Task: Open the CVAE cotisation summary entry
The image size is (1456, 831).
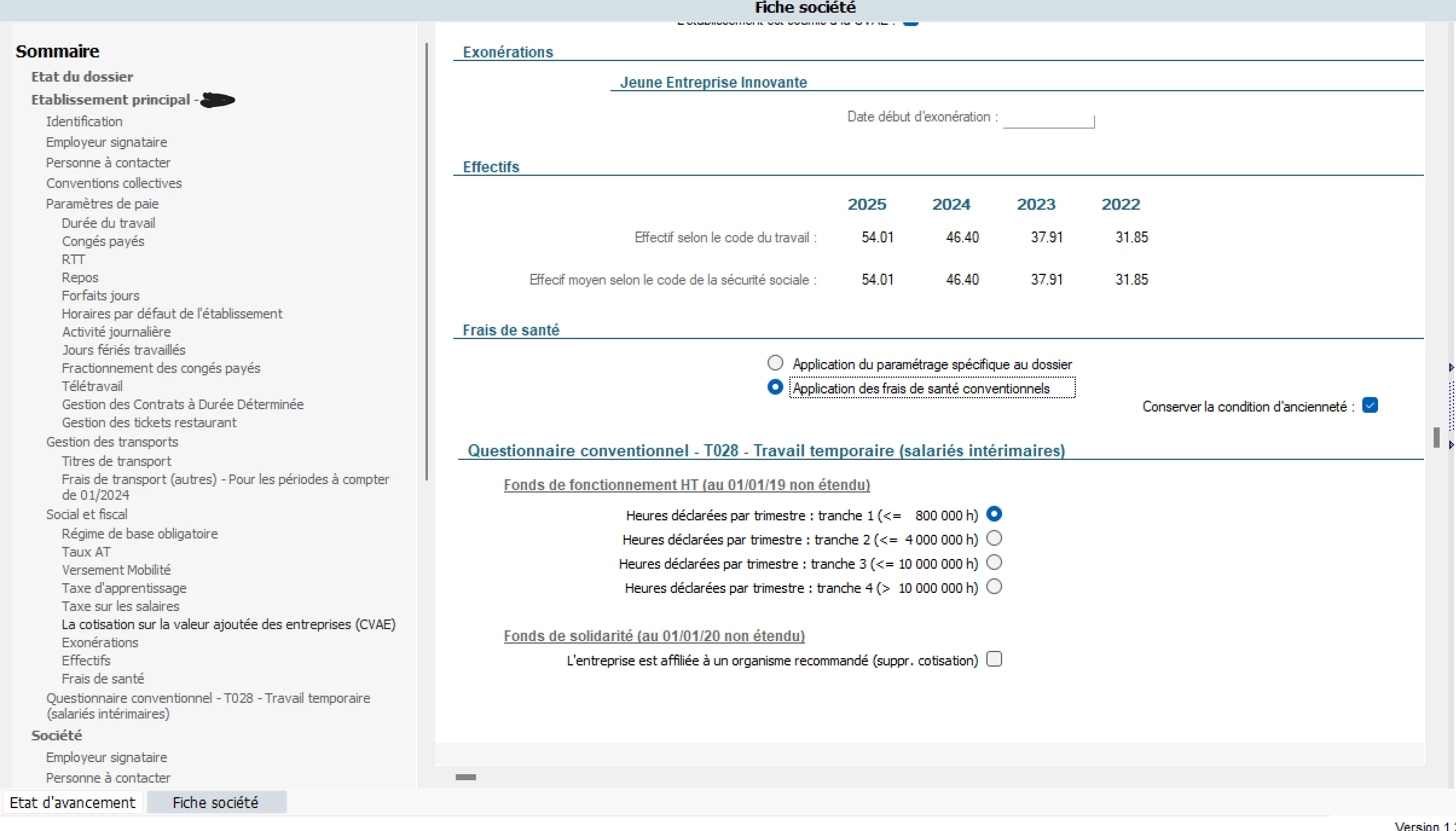Action: click(228, 624)
